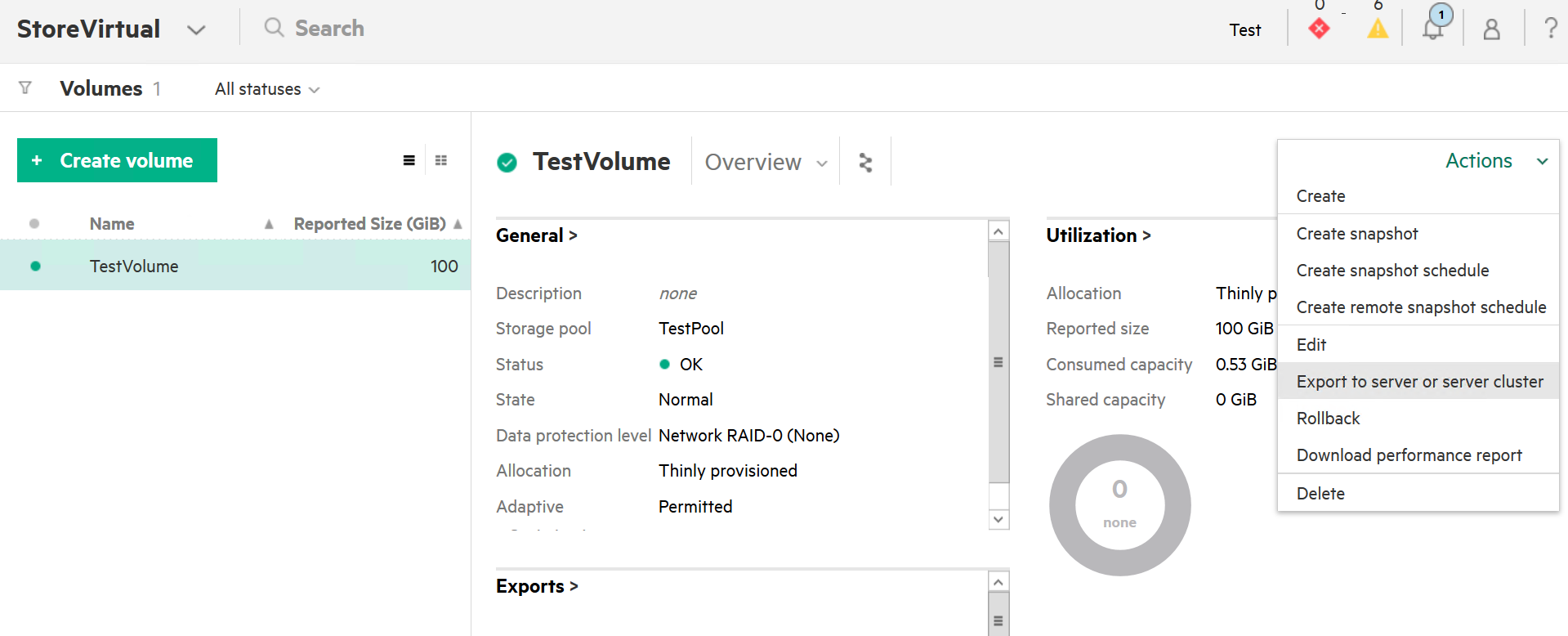This screenshot has height=636, width=1568.
Task: Click the General panel scroll up arrow
Action: point(998,231)
